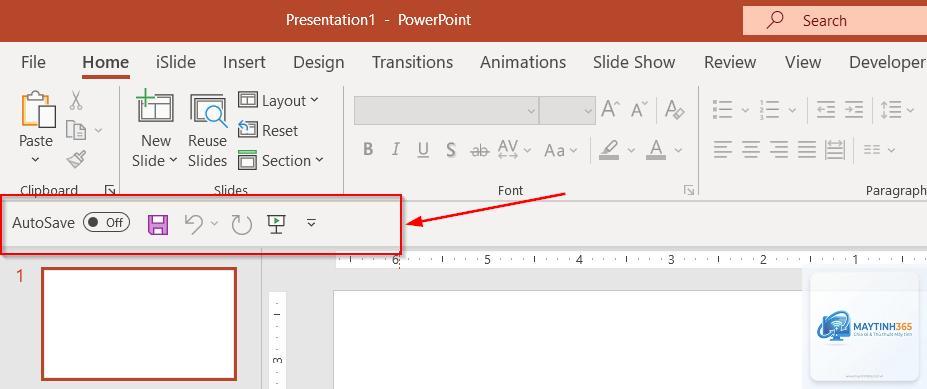Viewport: 927px width, 389px height.
Task: Toggle Underline formatting
Action: coord(423,150)
